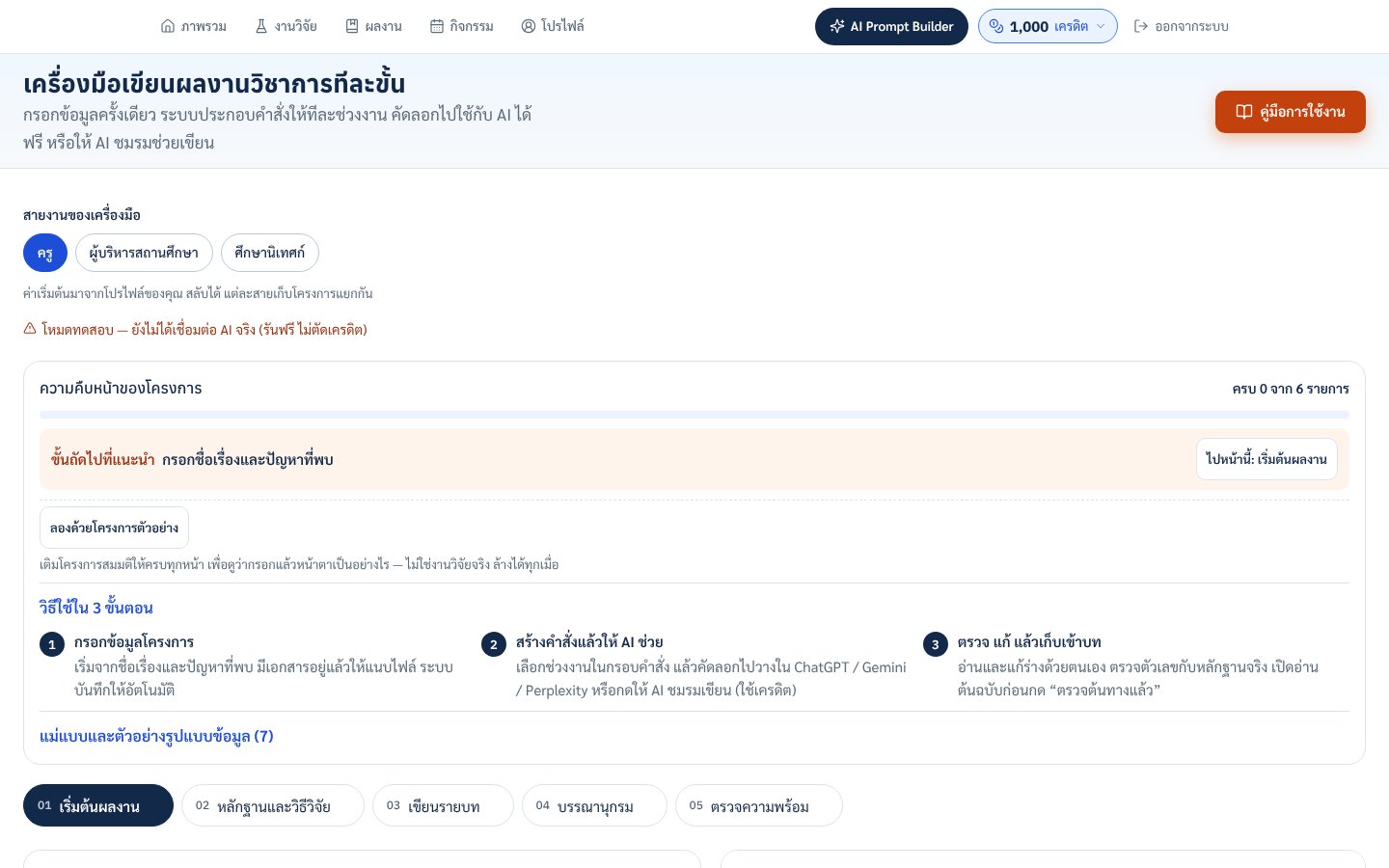Click the title "เครื่องมือเขียนผลงานวิชาการทีละขั้น"

pos(214,83)
